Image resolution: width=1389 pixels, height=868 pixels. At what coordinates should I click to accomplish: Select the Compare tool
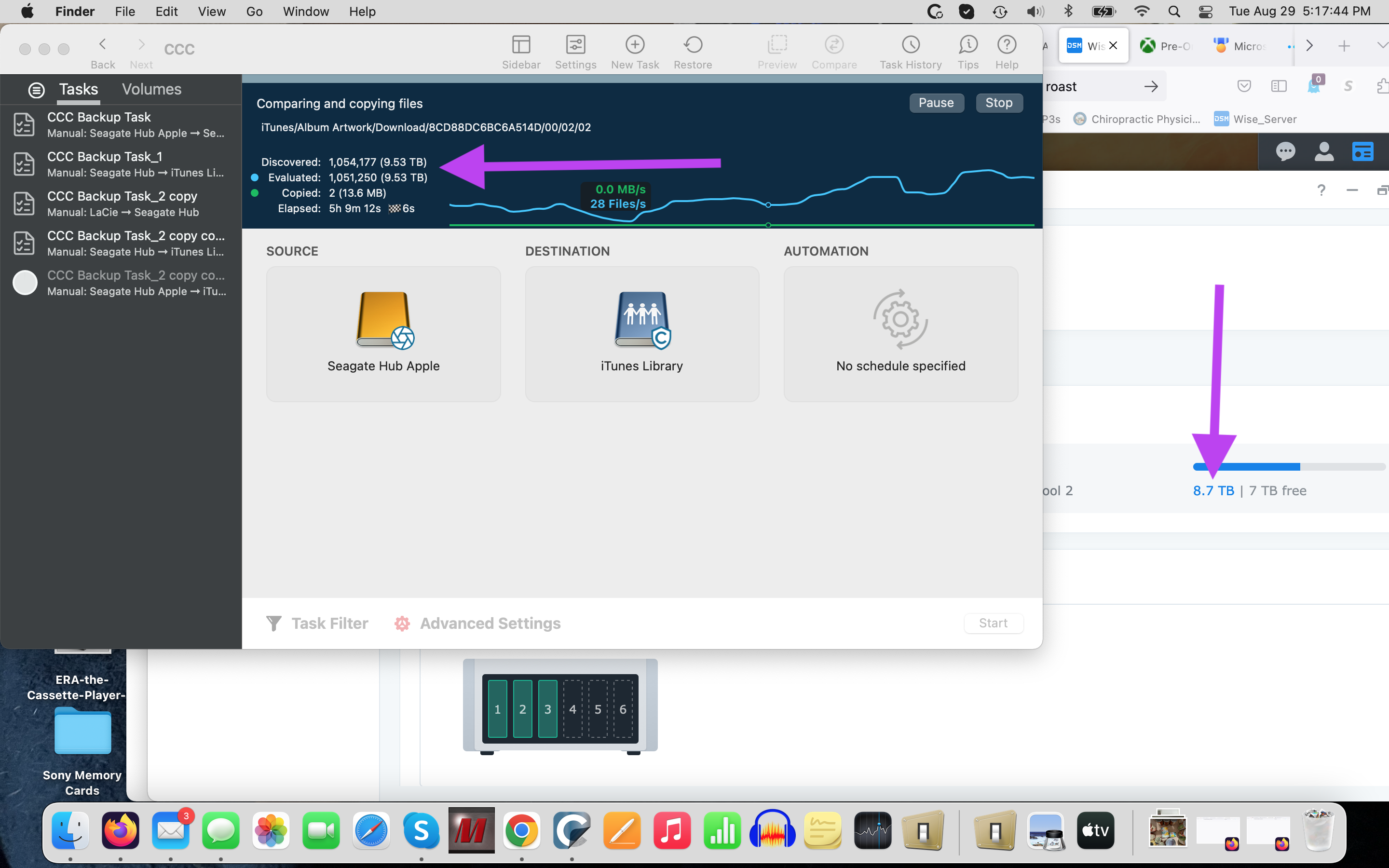coord(833,51)
